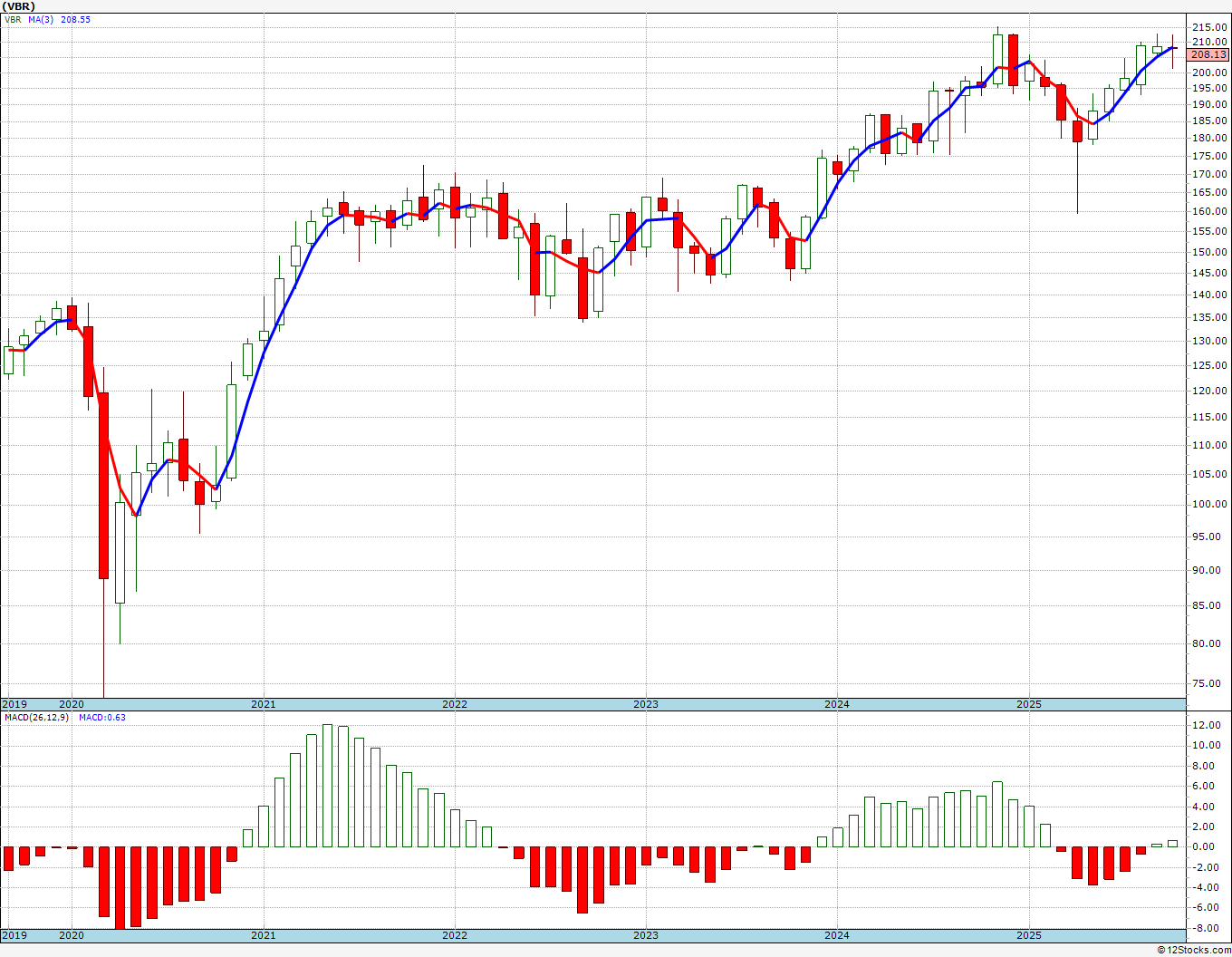1232x957 pixels.
Task: Open the 12Stocks.com copyright link
Action: click(1195, 950)
